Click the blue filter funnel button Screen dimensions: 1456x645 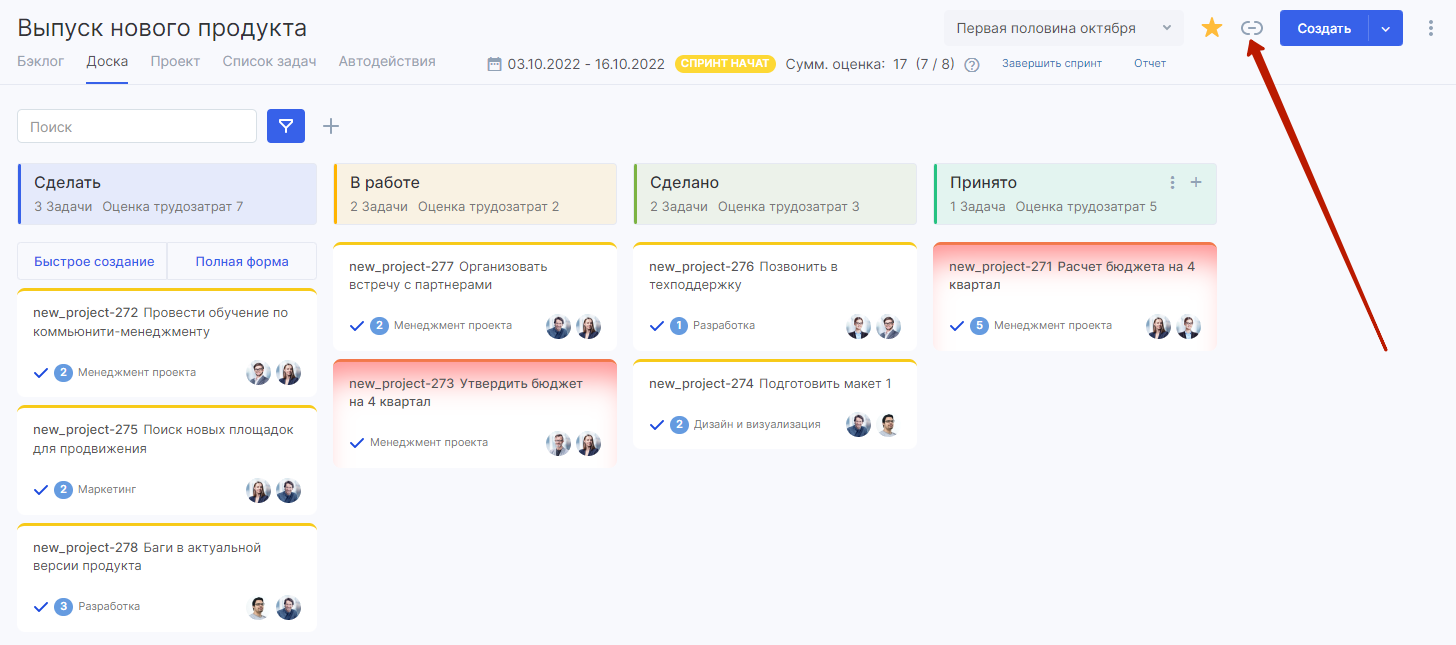[x=286, y=126]
